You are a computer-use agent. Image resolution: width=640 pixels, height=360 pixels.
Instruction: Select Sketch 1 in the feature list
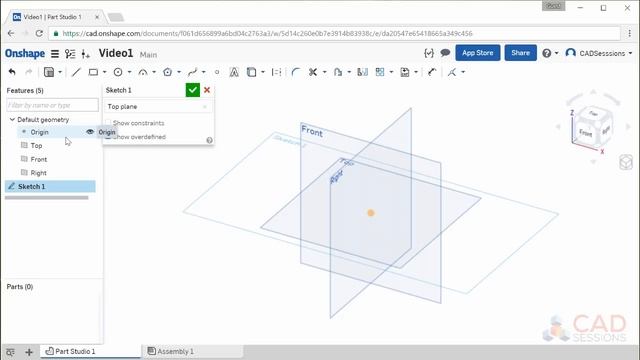click(50, 187)
